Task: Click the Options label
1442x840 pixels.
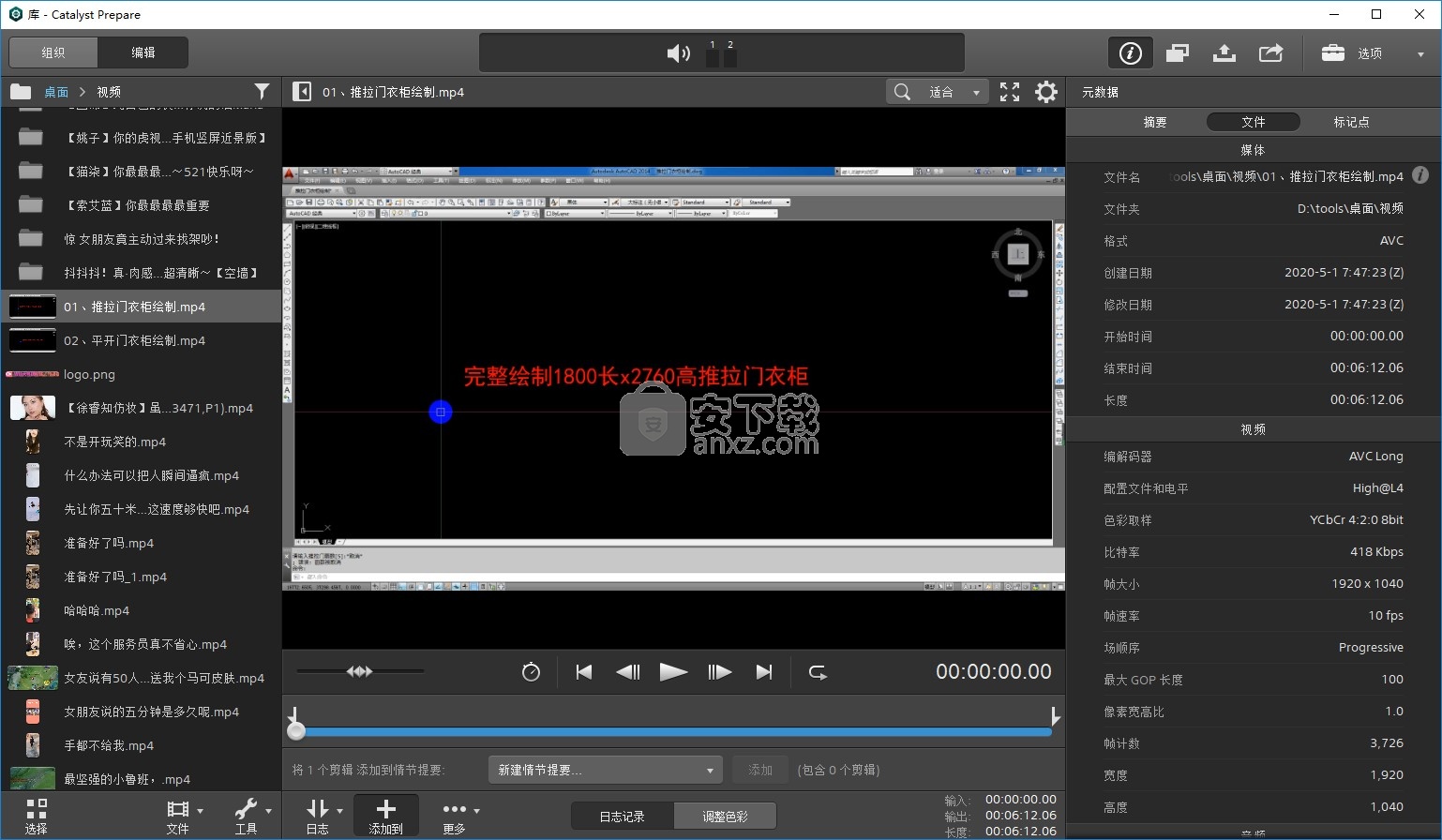Action: (1370, 53)
